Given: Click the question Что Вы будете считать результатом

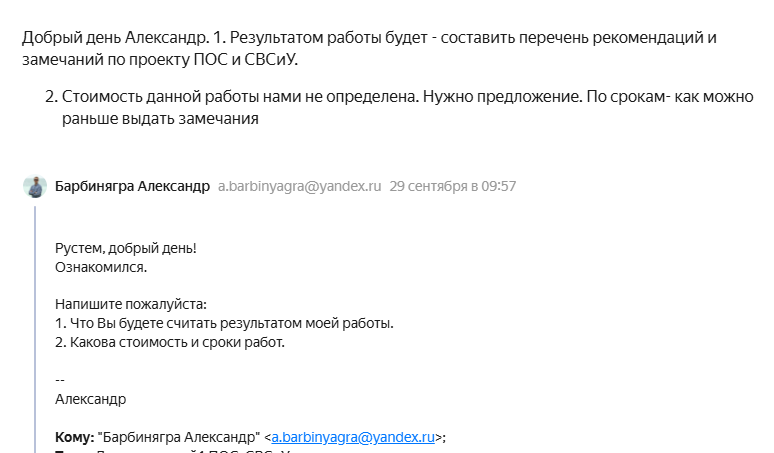Looking at the screenshot, I should click(225, 323).
